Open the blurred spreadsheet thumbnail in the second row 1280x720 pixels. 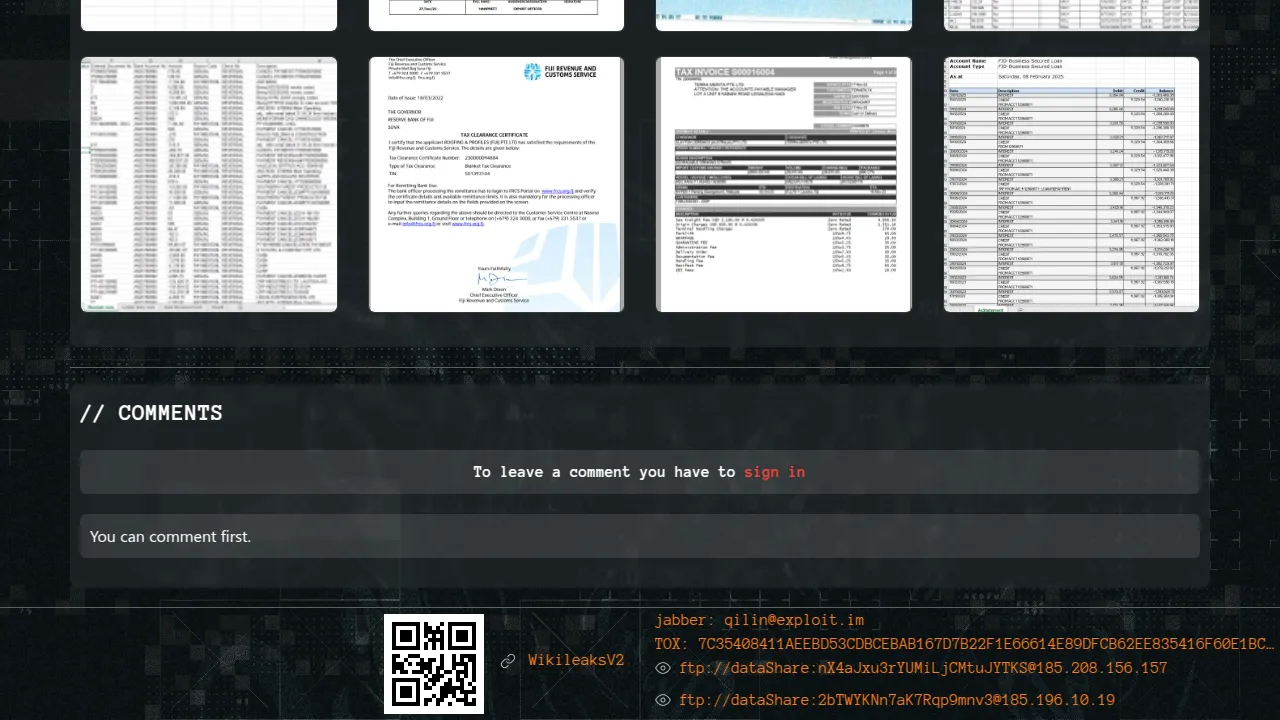pos(209,184)
